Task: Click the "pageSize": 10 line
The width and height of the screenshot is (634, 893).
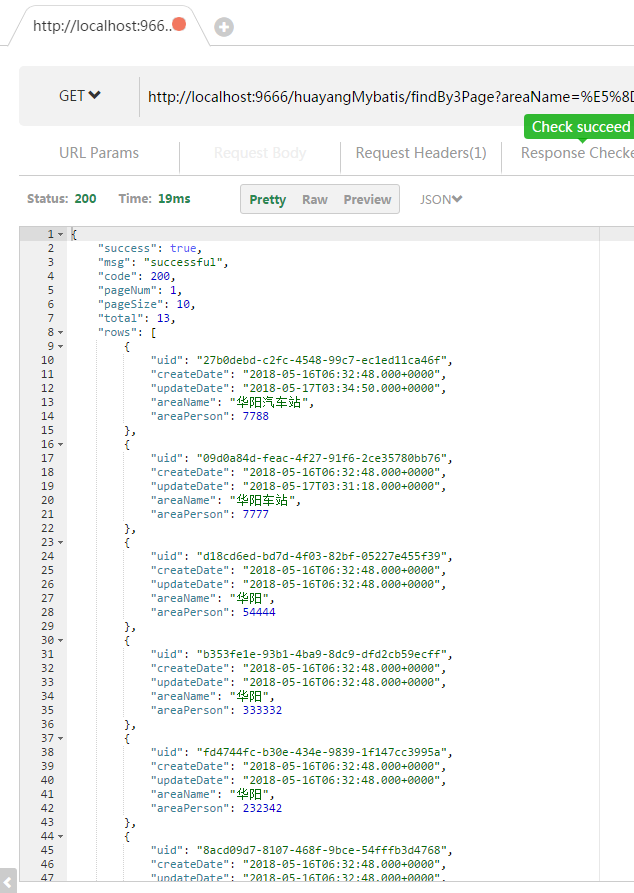Action: pyautogui.click(x=146, y=304)
